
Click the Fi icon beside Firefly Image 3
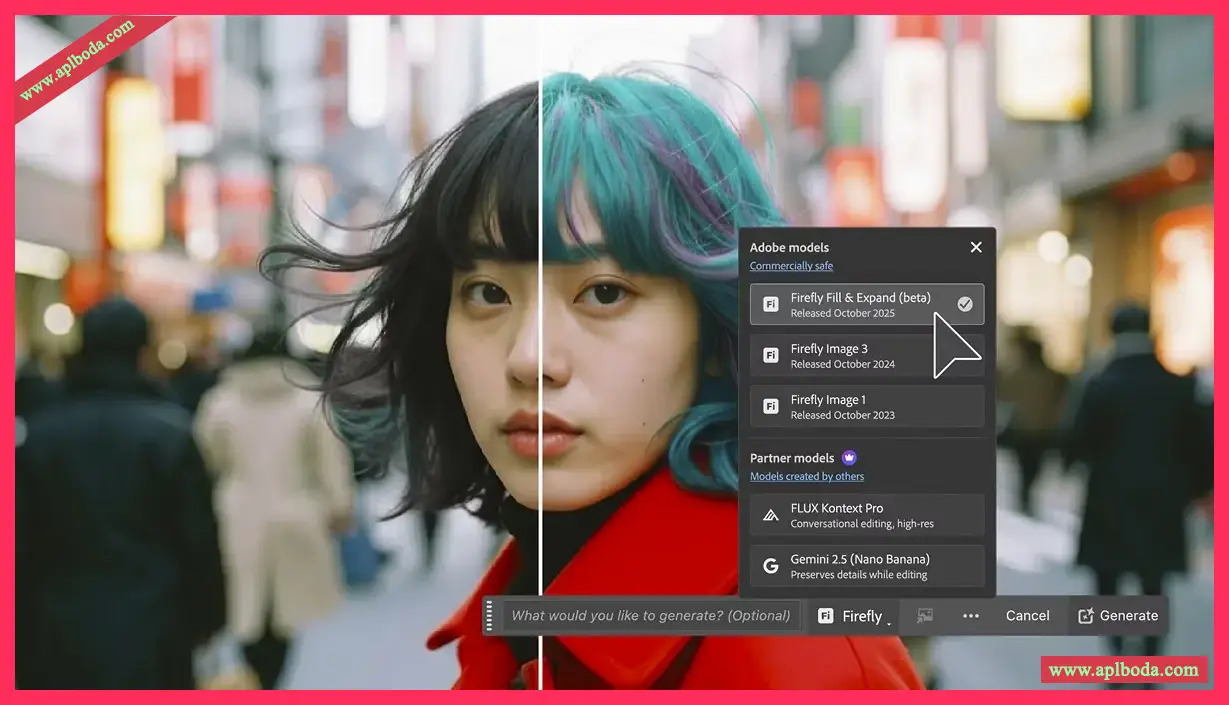click(x=771, y=356)
